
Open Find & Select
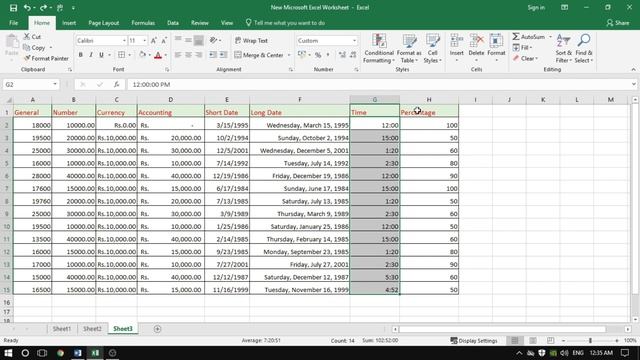coord(584,49)
